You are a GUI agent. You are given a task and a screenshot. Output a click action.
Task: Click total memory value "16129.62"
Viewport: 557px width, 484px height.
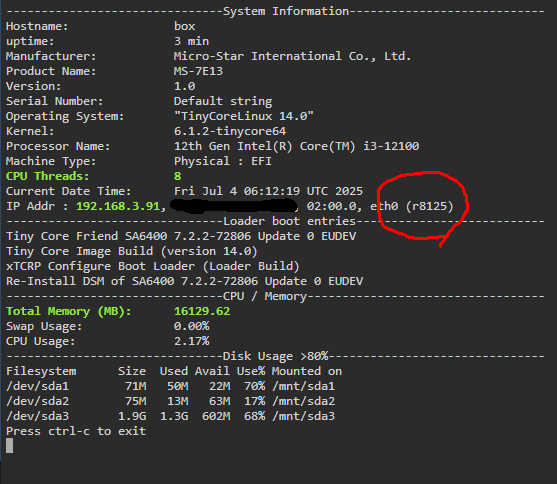(202, 311)
